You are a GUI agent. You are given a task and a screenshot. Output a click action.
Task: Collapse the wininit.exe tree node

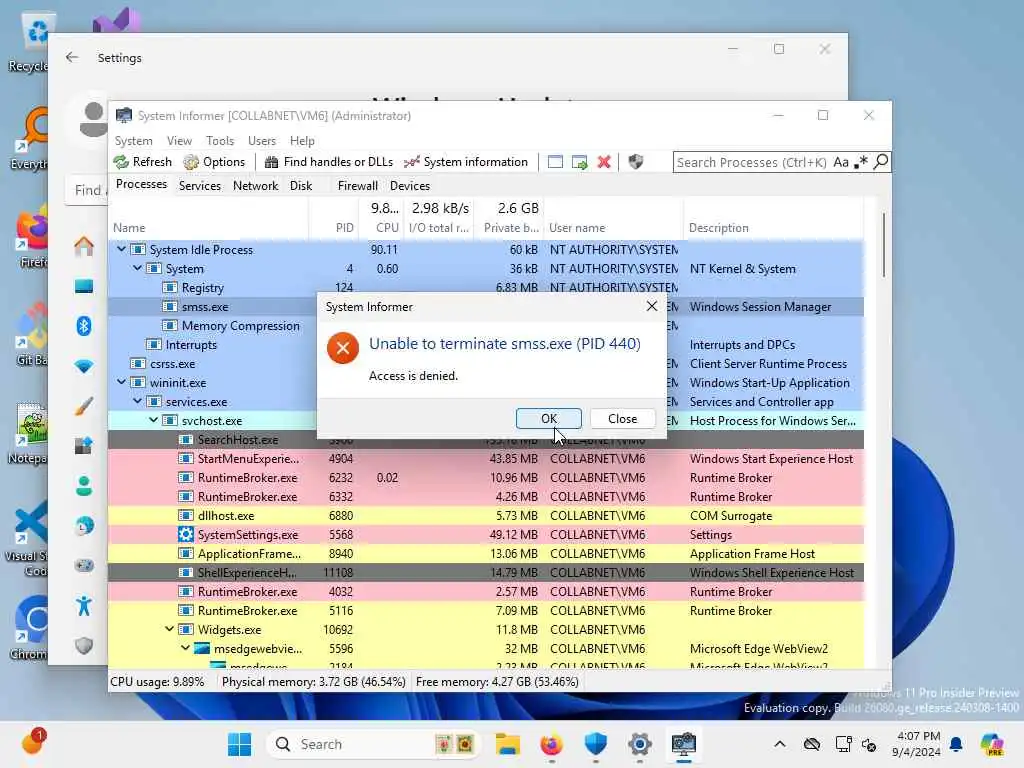coord(121,382)
